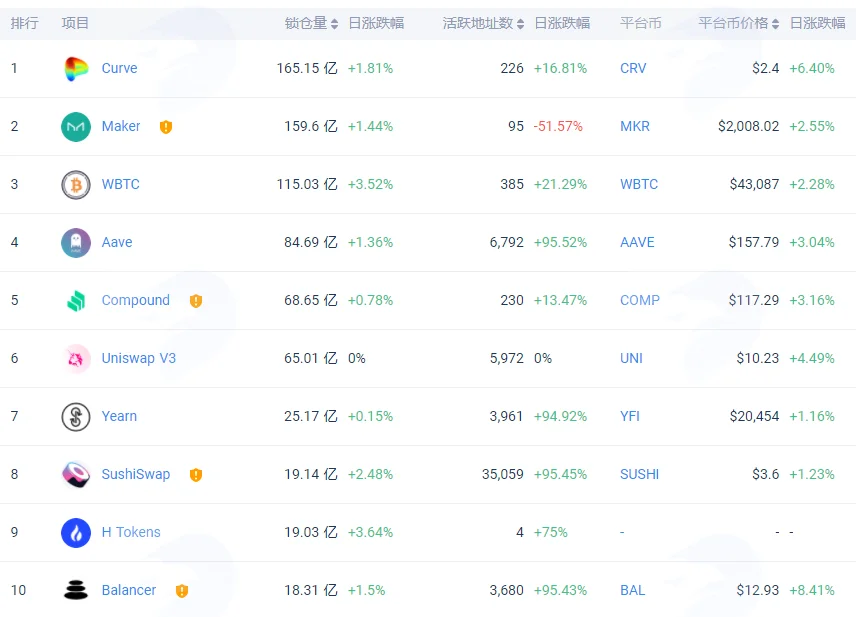Open the Curve project link
Viewport: 856px width, 617px height.
tap(120, 68)
